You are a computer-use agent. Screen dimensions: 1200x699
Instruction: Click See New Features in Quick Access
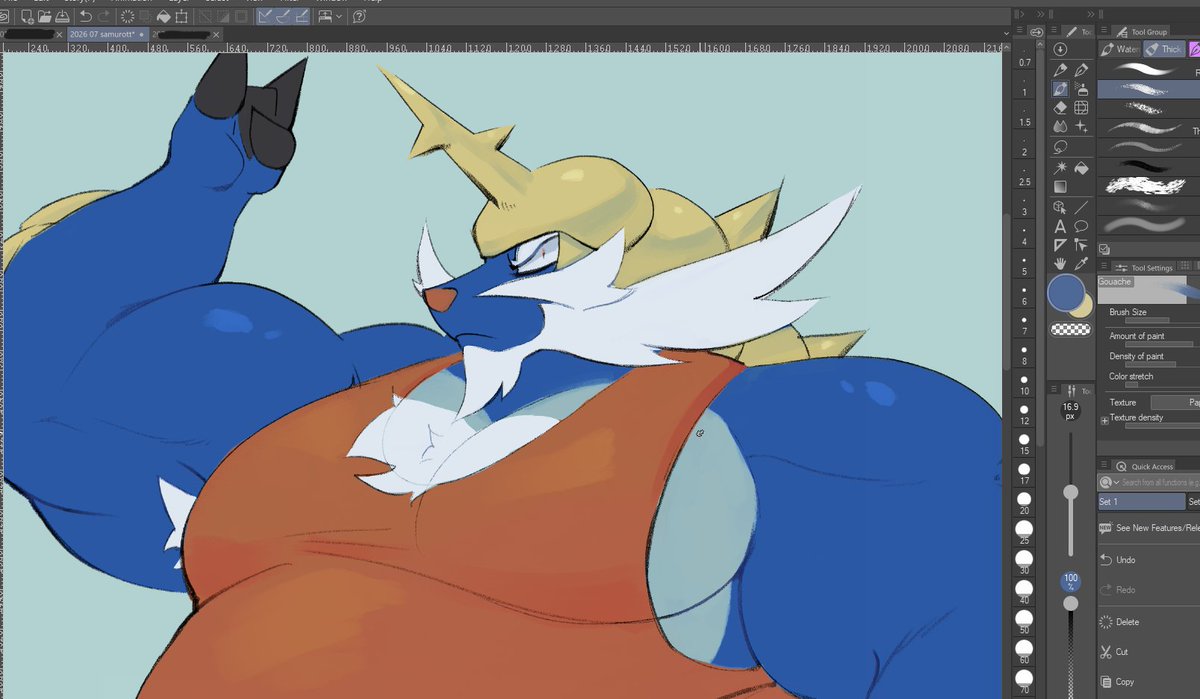tap(1149, 528)
